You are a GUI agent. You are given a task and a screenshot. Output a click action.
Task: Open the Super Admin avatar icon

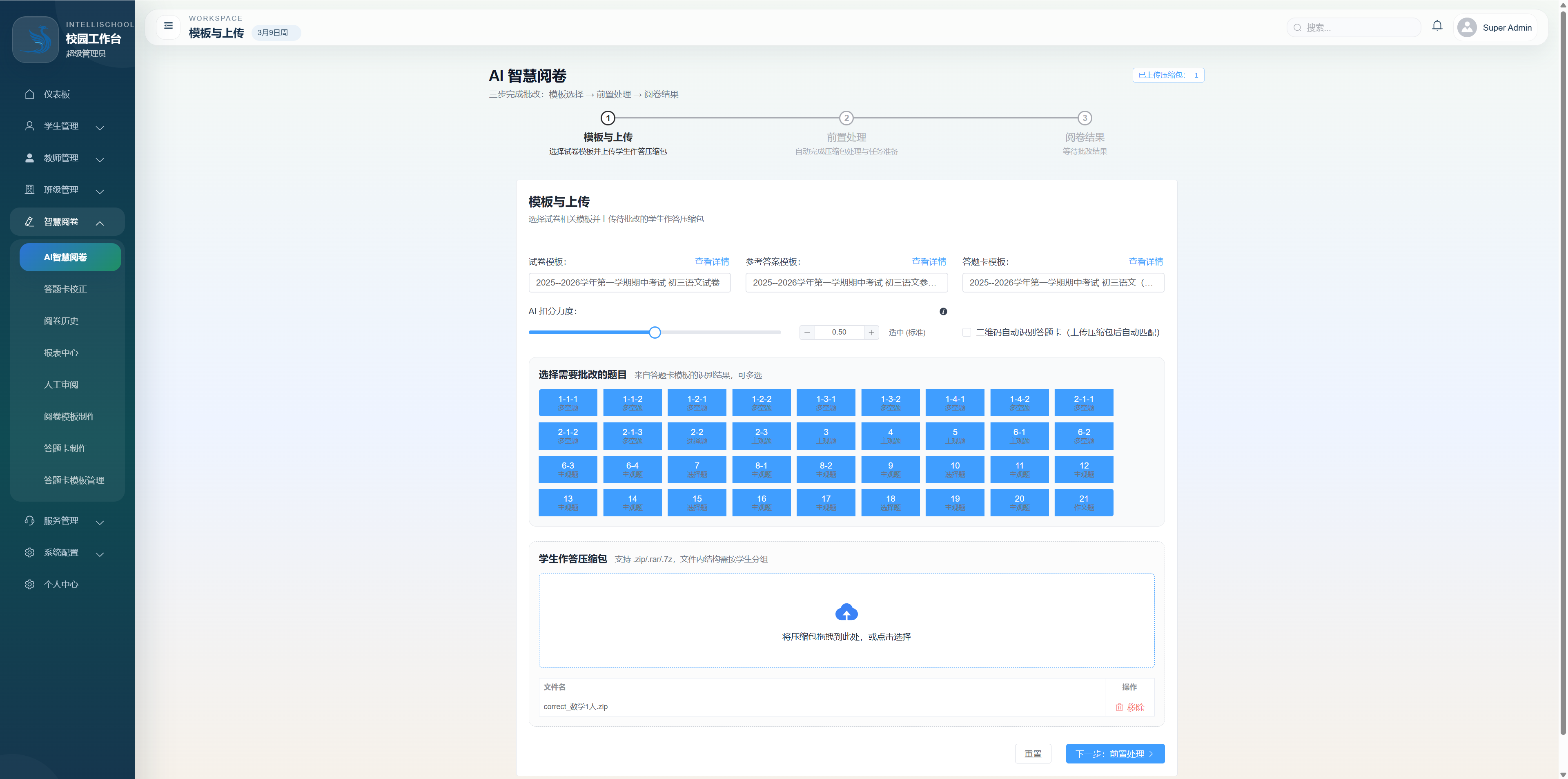pos(1467,27)
